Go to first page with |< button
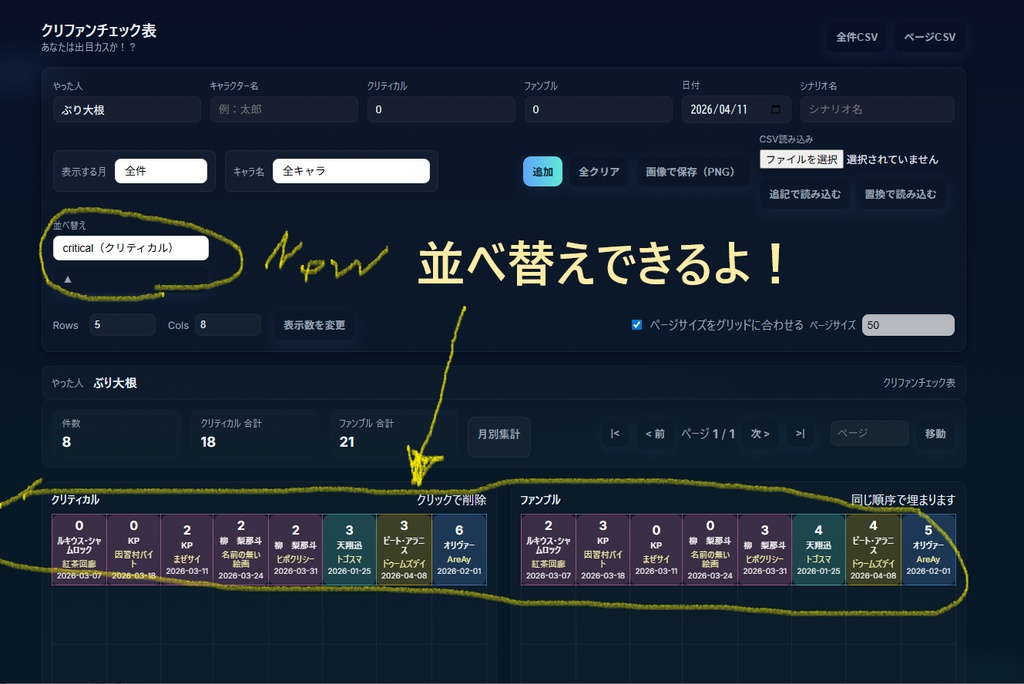This screenshot has height=684, width=1024. click(615, 434)
